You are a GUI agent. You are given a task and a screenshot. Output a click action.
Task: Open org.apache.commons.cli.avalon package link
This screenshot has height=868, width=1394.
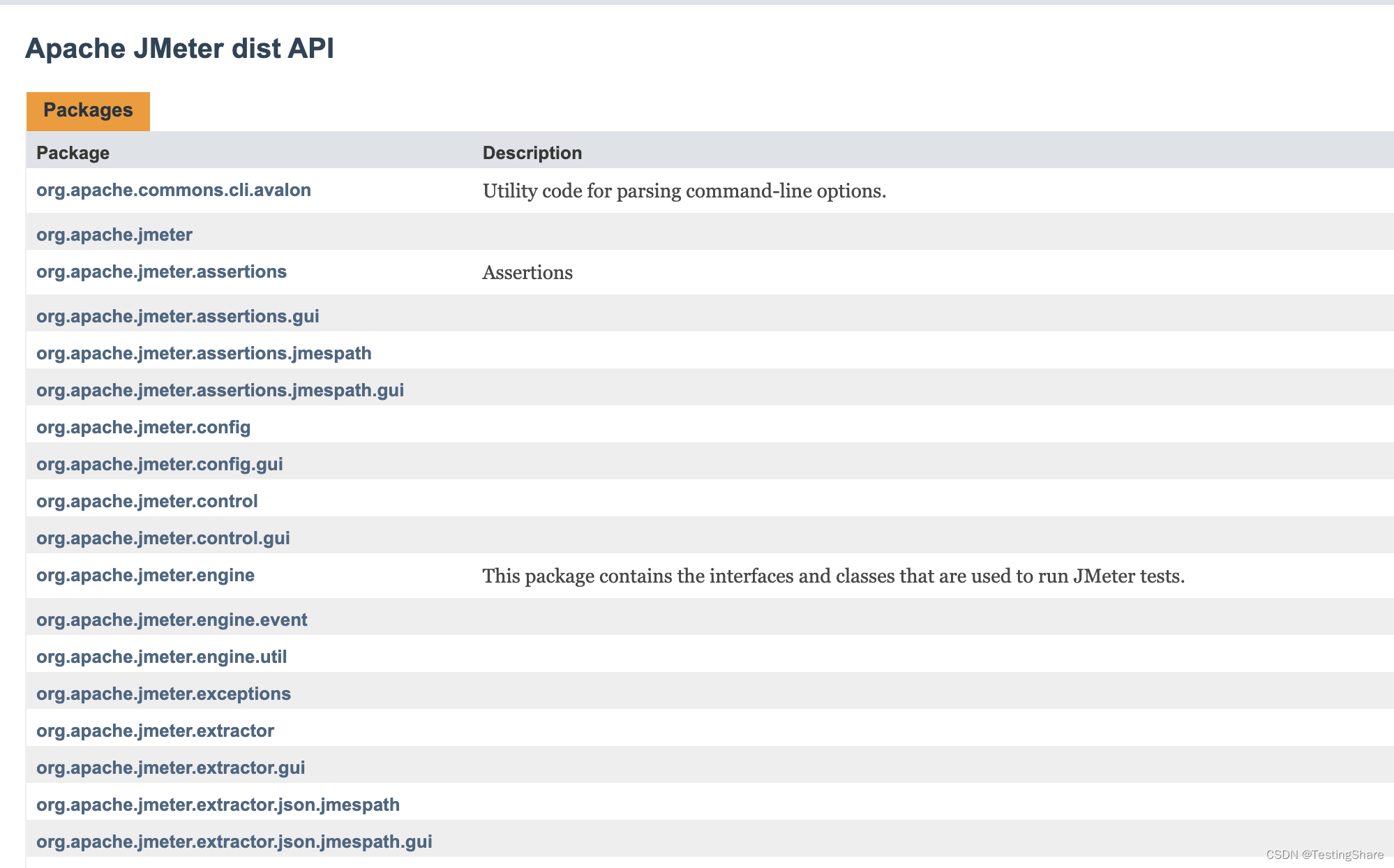pyautogui.click(x=174, y=190)
